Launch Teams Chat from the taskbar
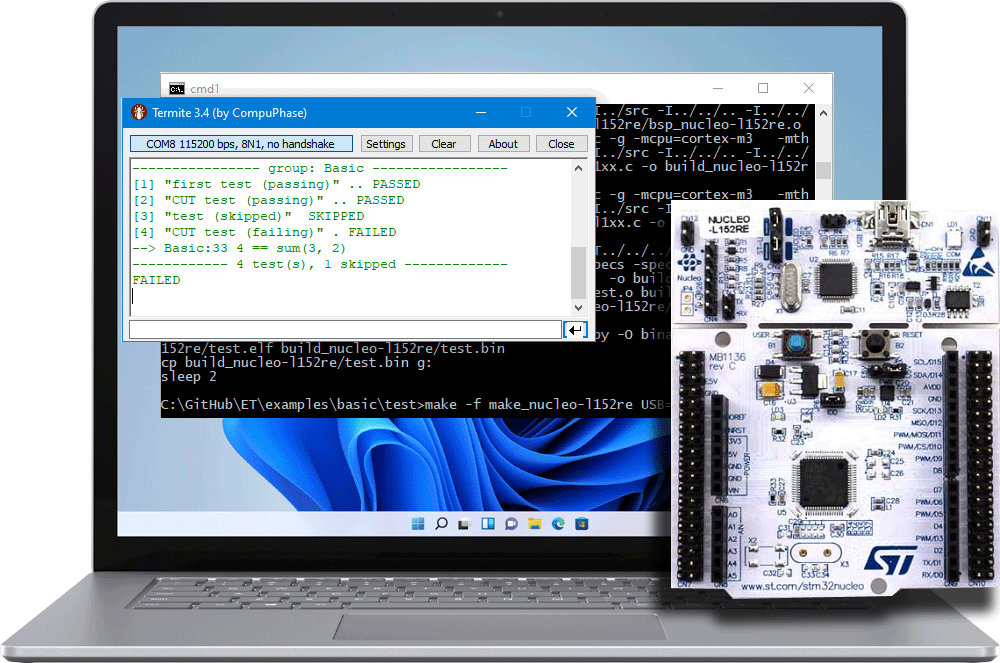The height and width of the screenshot is (663, 1000). [511, 523]
